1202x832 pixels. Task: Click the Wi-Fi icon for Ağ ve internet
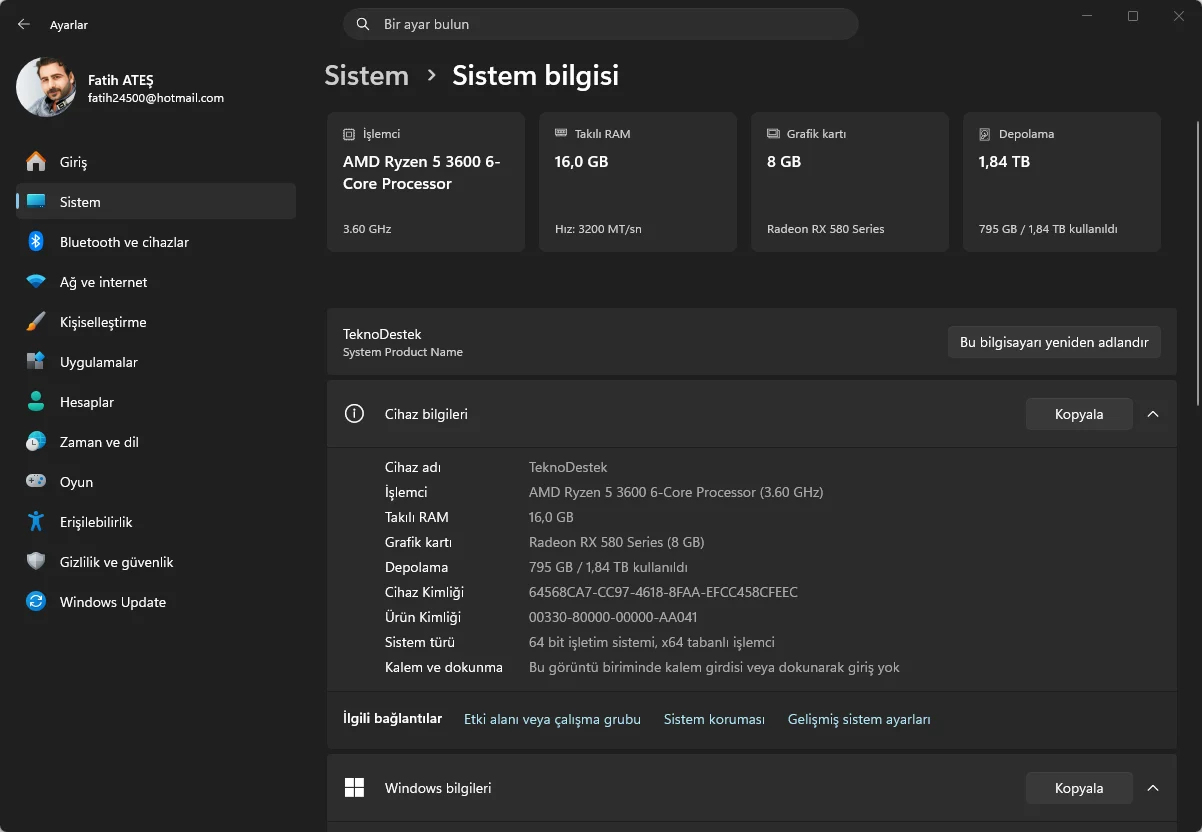(x=36, y=282)
